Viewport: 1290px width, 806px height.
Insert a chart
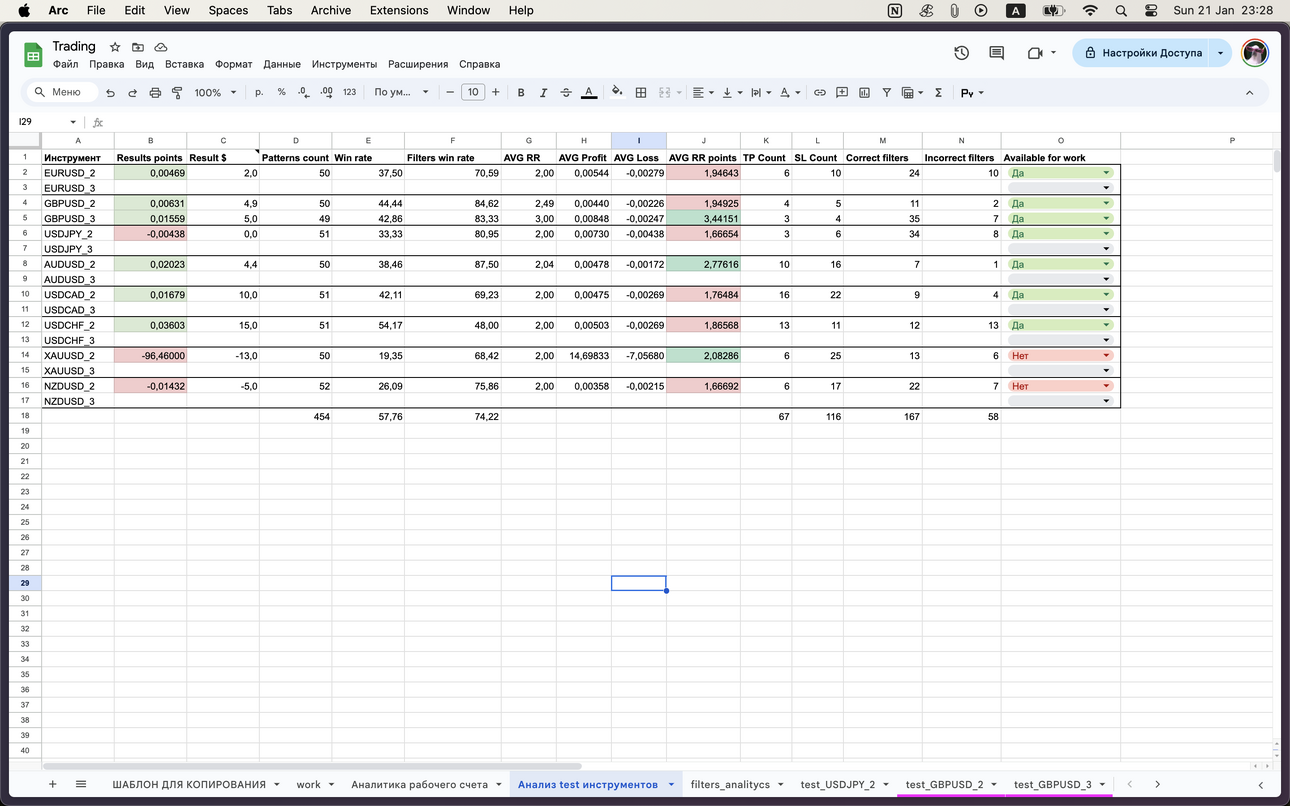pyautogui.click(x=864, y=92)
